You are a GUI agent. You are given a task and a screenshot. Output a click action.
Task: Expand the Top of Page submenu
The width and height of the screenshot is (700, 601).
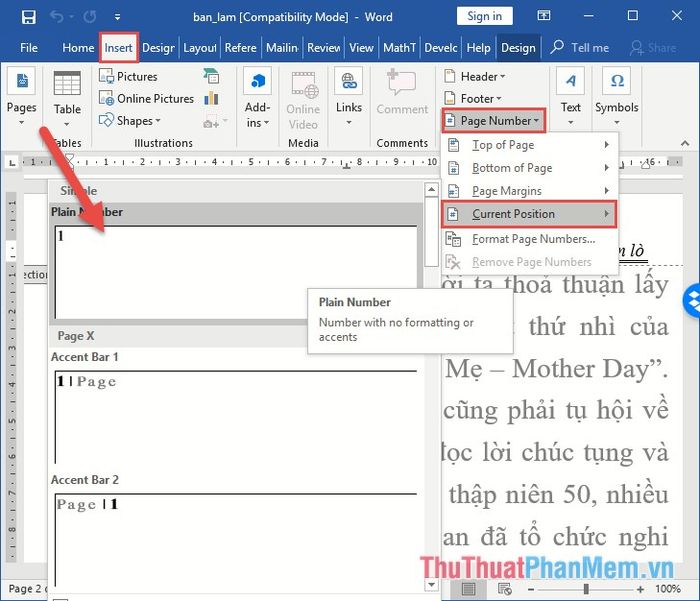click(x=529, y=145)
